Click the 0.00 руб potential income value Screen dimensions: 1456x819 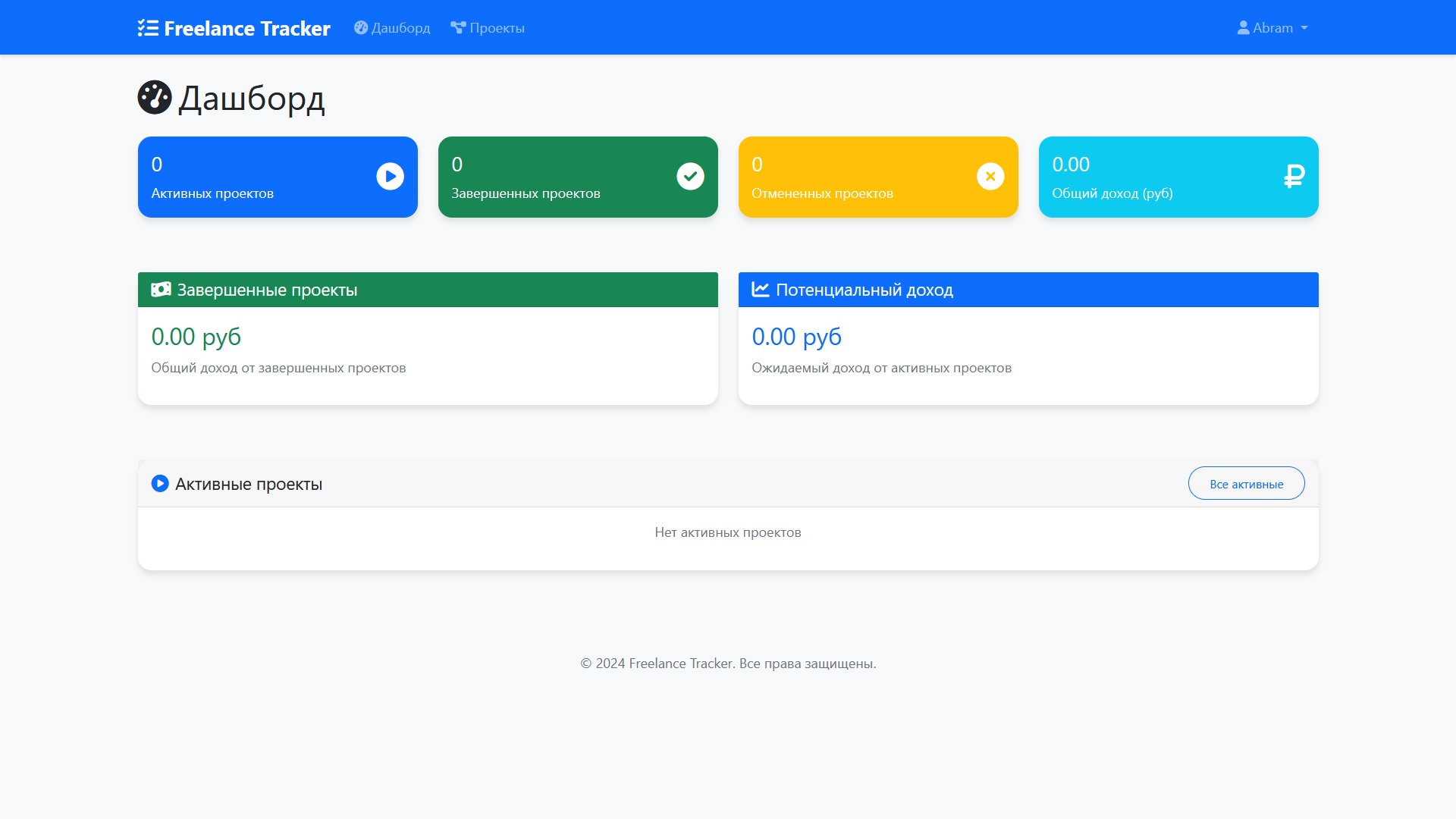(x=796, y=337)
